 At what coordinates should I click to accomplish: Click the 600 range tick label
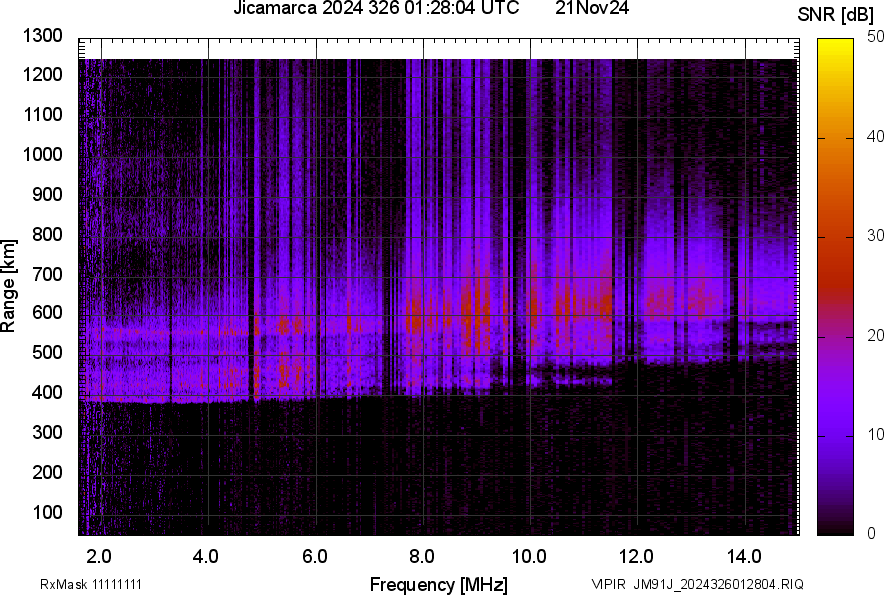[x=48, y=313]
